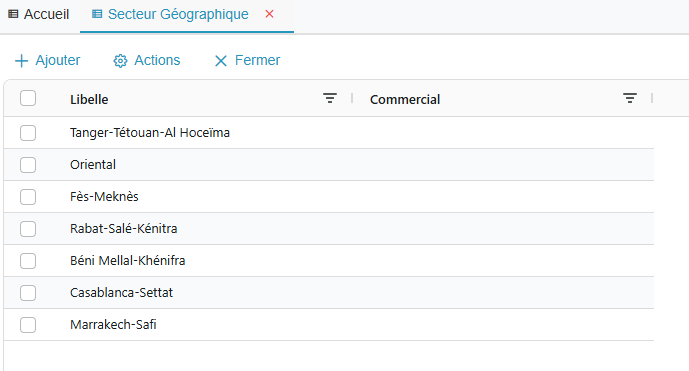Viewport: 689px width, 371px height.
Task: Select the Fès-Meknès cell text
Action: [104, 196]
